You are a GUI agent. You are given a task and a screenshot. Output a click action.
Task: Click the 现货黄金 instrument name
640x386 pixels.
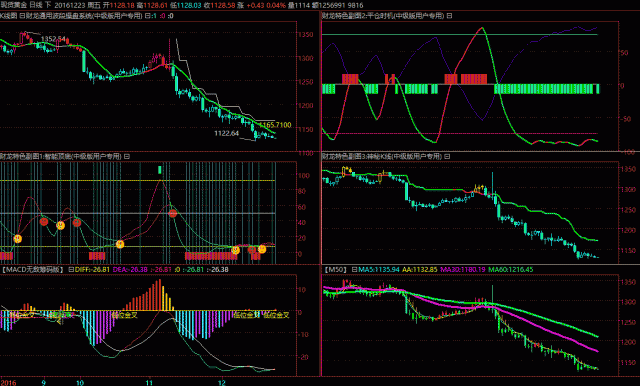click(13, 5)
